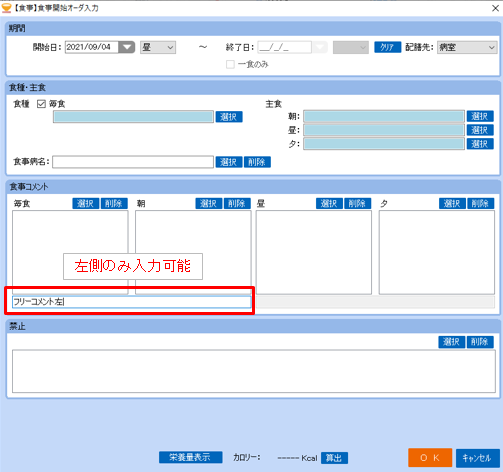Click the 算出 calorie calculate button

coord(334,458)
